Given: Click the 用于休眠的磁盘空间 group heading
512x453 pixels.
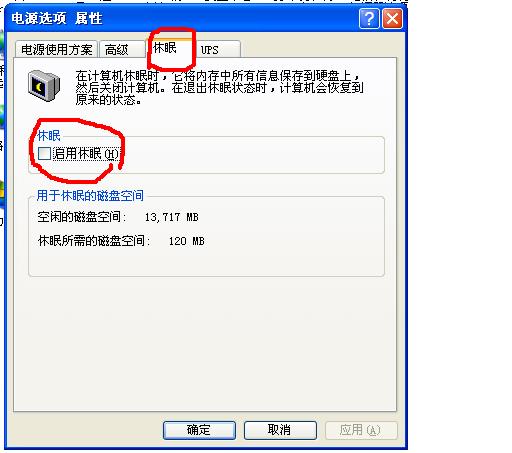Looking at the screenshot, I should pos(90,196).
